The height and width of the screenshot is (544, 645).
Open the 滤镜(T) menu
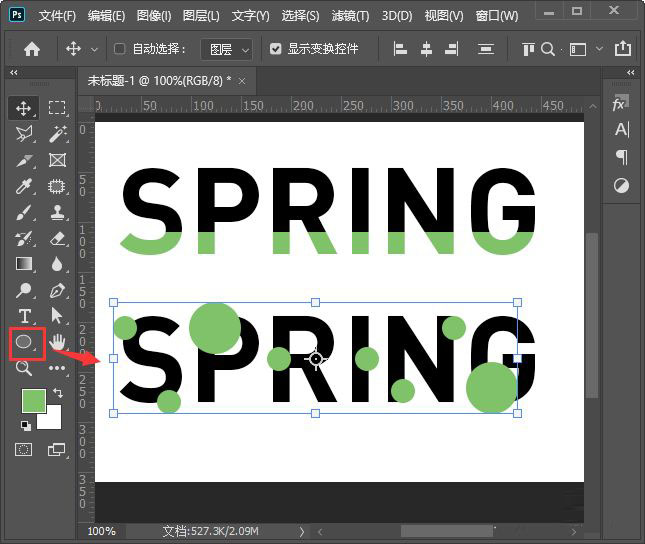coord(350,16)
